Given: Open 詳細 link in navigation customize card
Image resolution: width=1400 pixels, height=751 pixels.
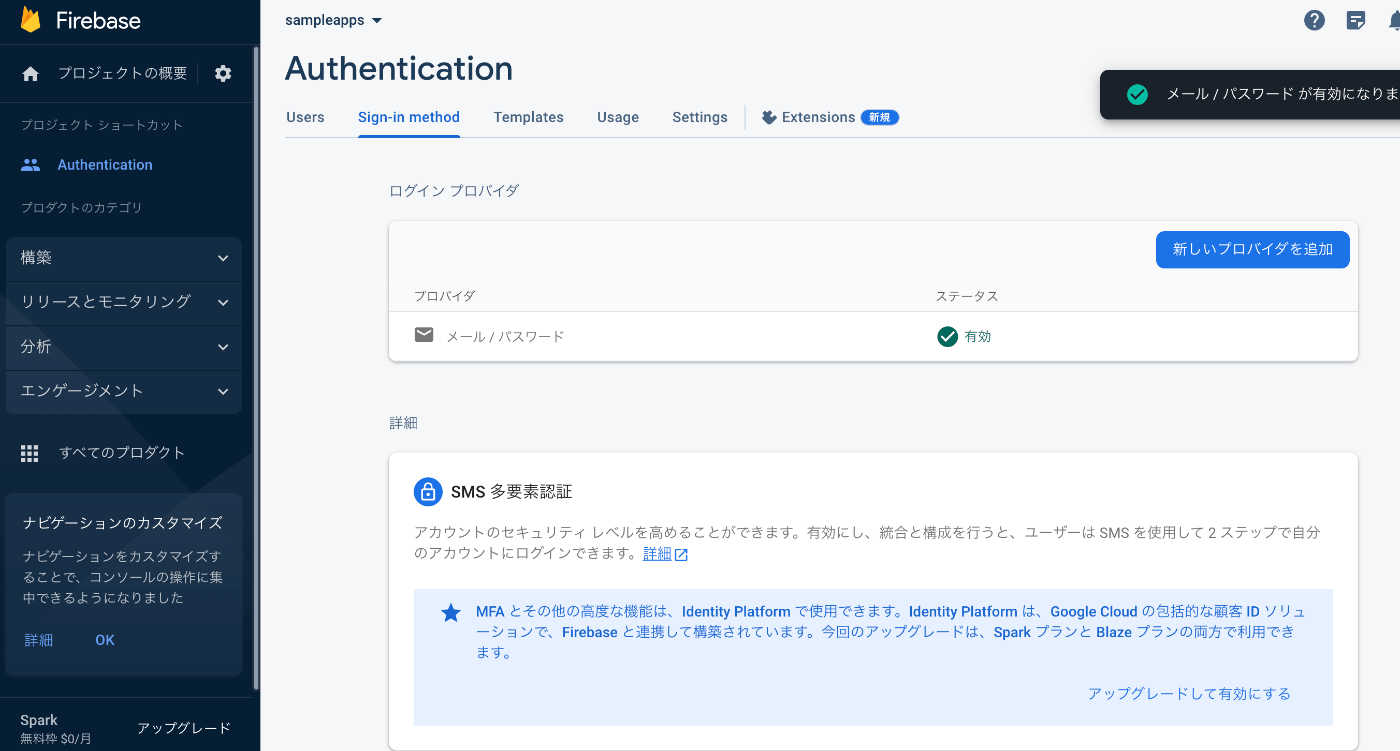Looking at the screenshot, I should (39, 640).
